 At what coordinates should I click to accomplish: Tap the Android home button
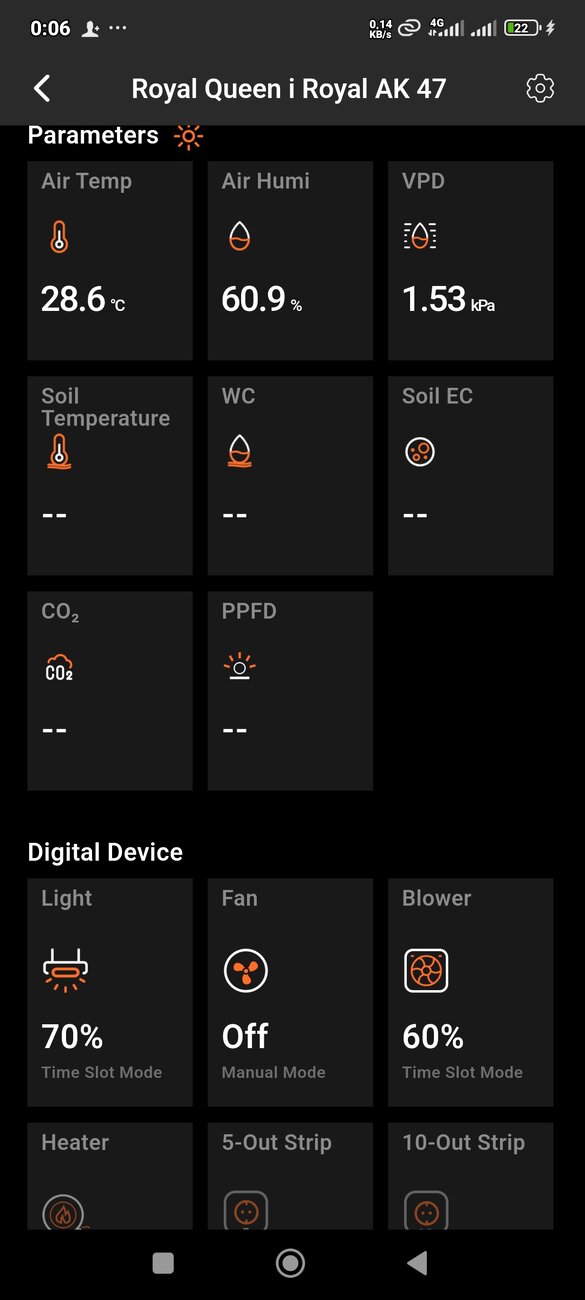(x=290, y=1263)
